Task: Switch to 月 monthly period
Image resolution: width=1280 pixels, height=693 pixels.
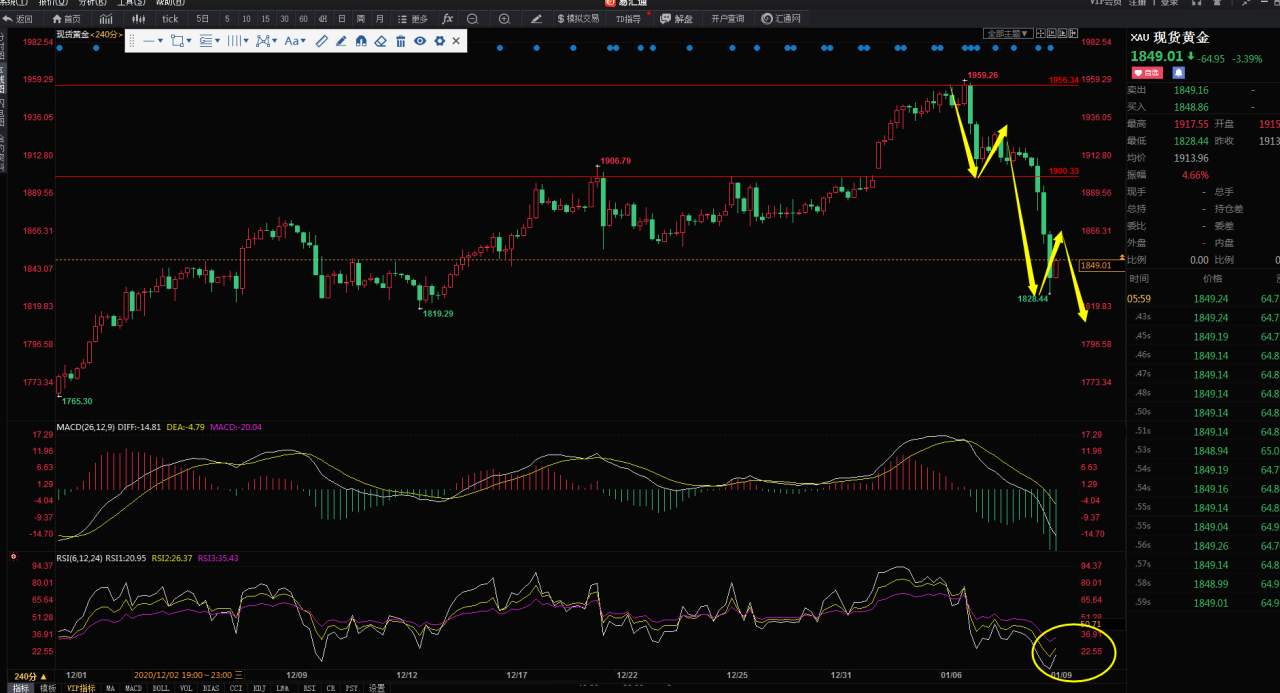Action: tap(380, 19)
